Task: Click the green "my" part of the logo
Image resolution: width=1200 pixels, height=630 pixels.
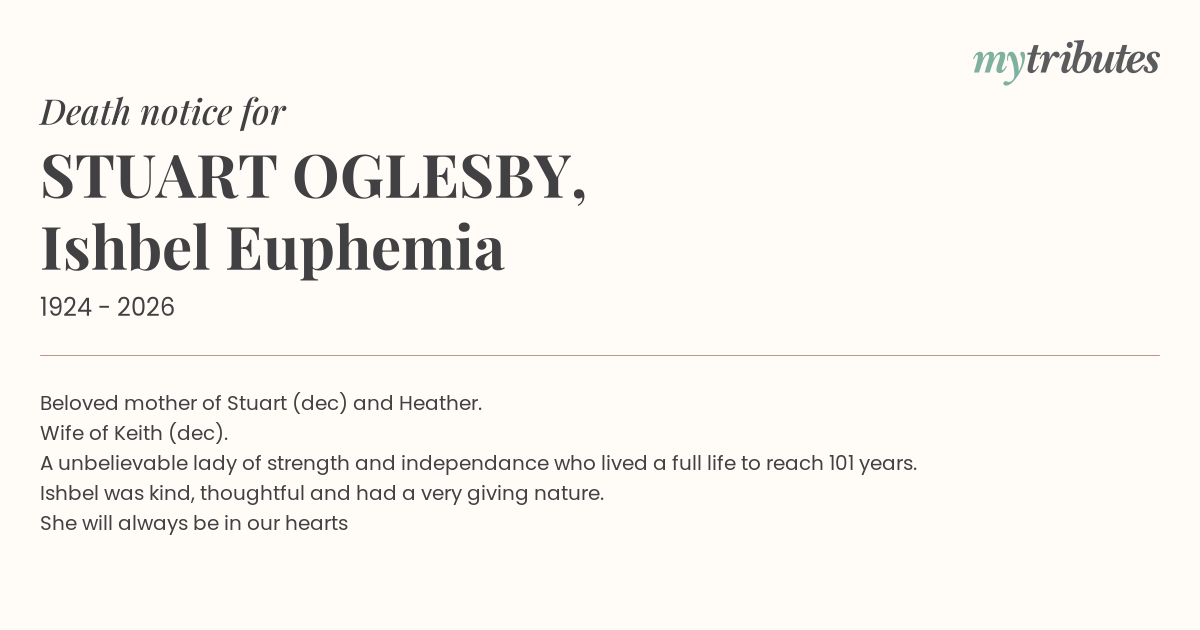Action: coord(998,62)
